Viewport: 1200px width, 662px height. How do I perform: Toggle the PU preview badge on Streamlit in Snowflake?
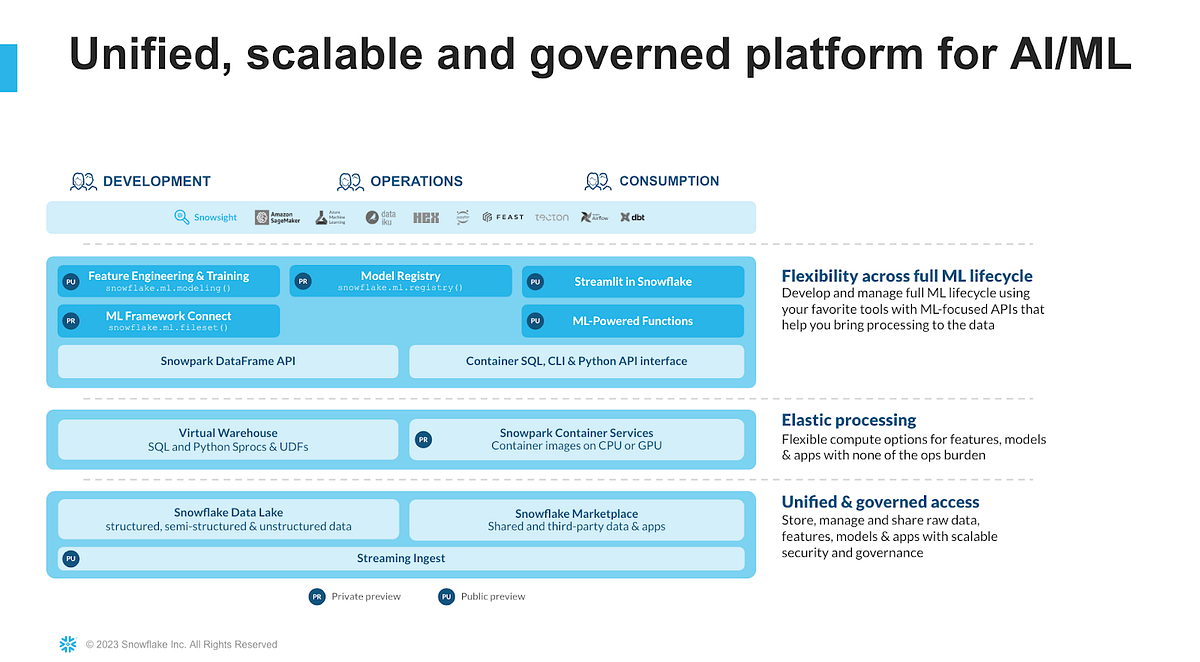[536, 282]
